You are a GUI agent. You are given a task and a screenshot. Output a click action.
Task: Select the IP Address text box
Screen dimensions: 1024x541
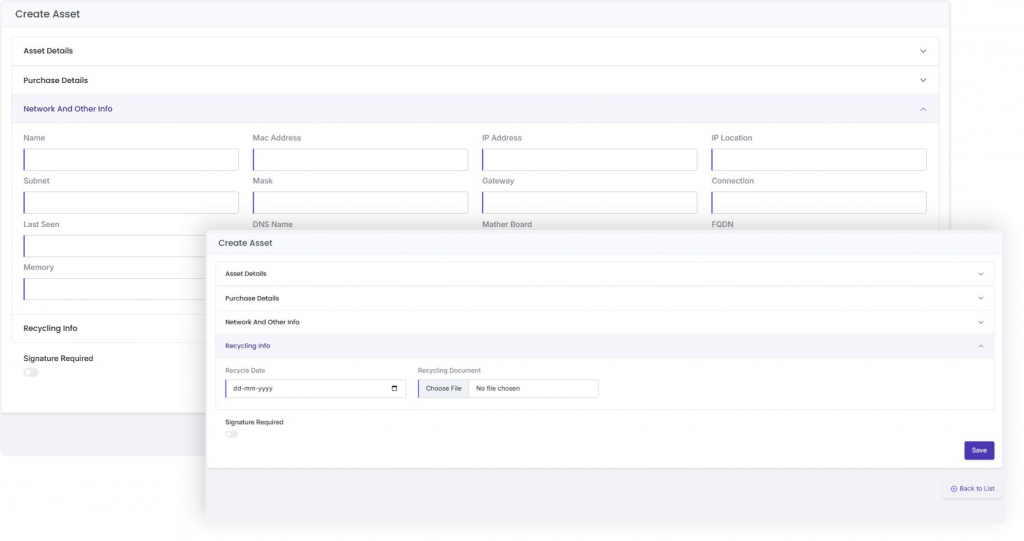coord(589,160)
